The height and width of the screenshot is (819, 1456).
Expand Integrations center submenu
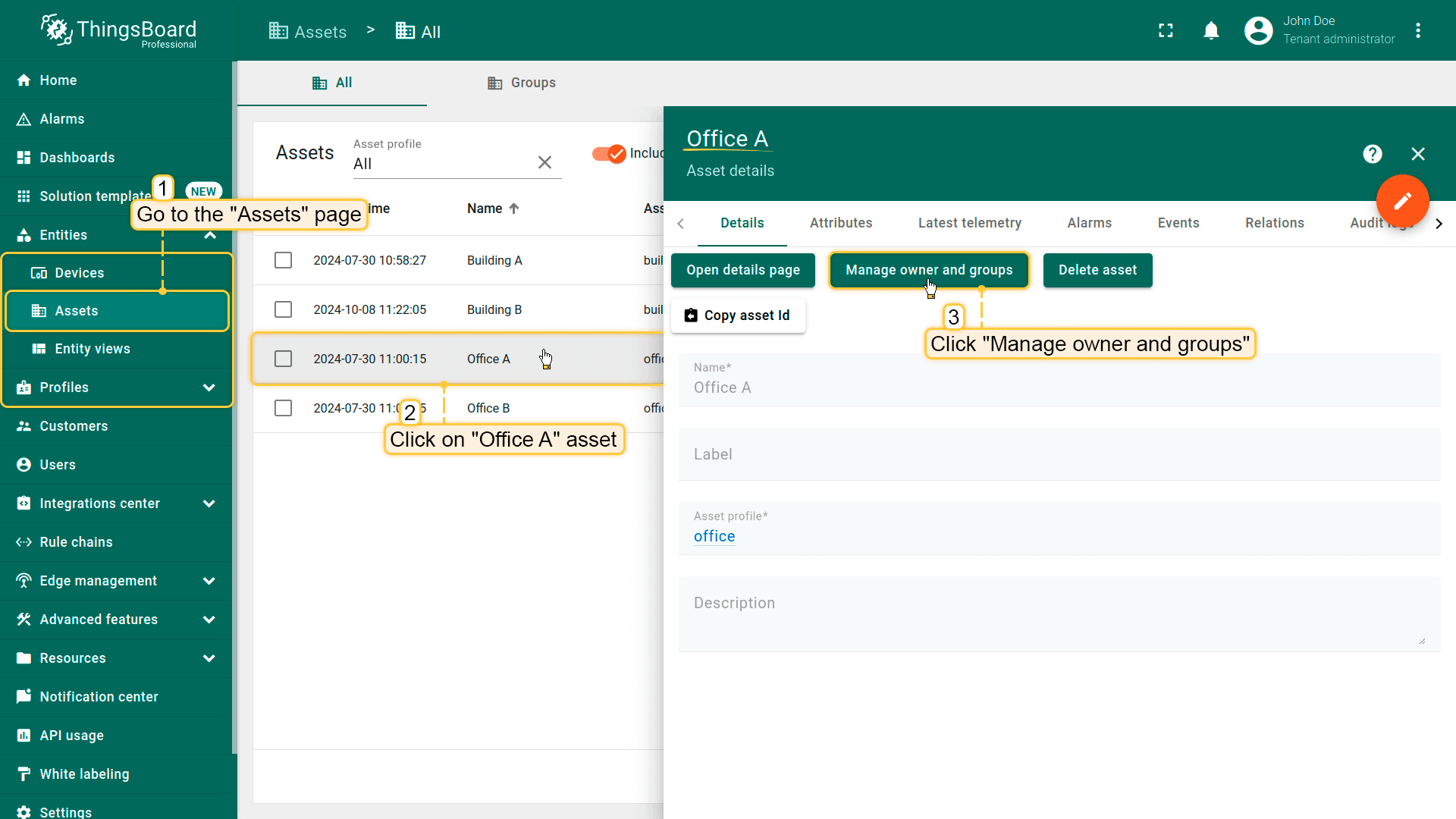[209, 504]
